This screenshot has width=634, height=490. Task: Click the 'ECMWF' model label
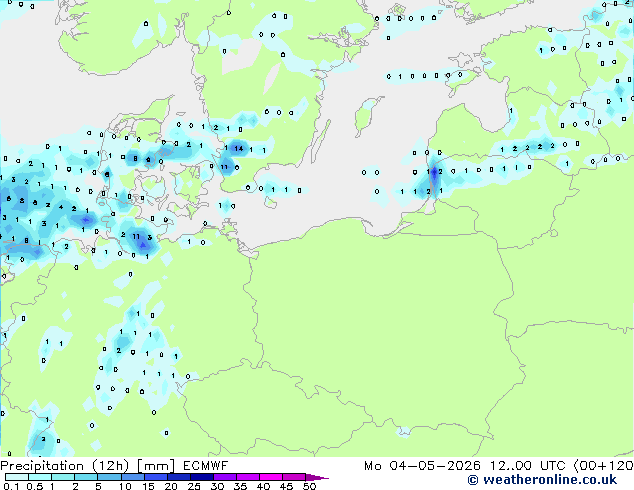tap(205, 466)
